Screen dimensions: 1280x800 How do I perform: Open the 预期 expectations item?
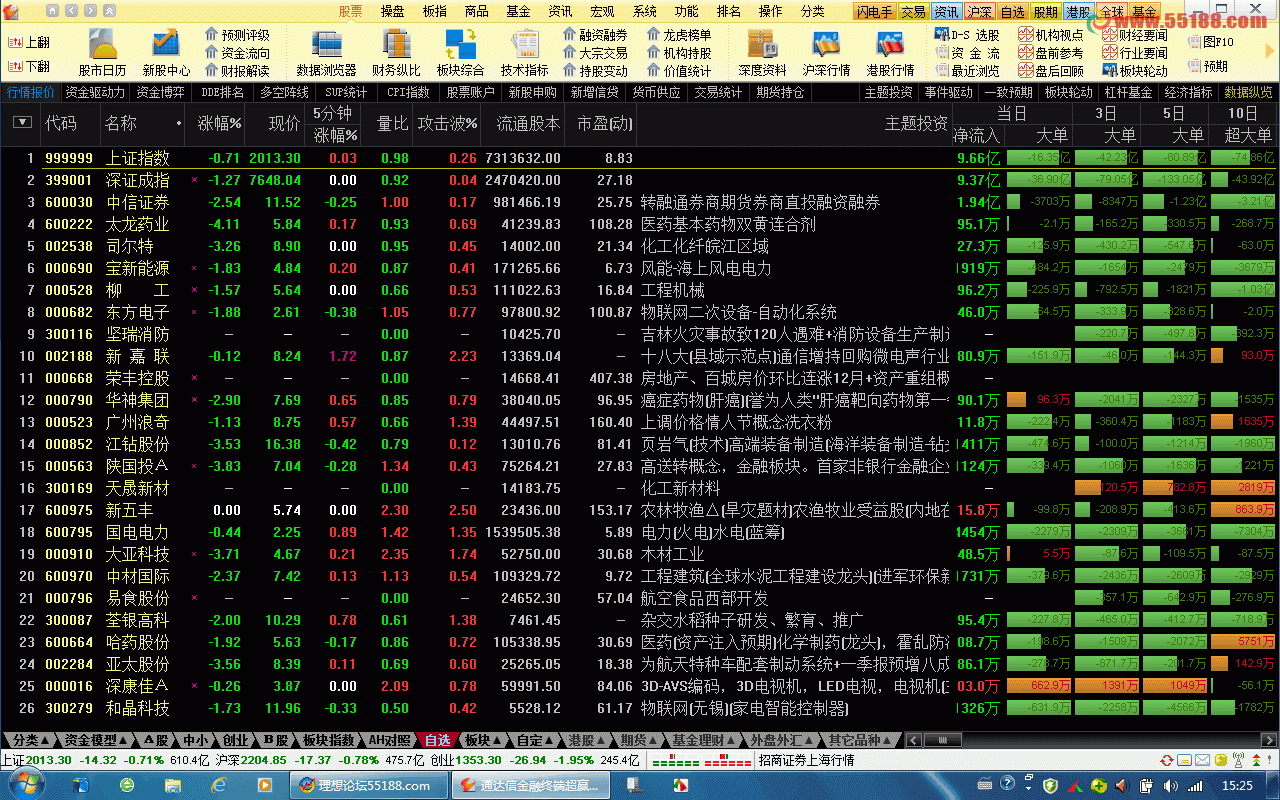pos(1208,66)
